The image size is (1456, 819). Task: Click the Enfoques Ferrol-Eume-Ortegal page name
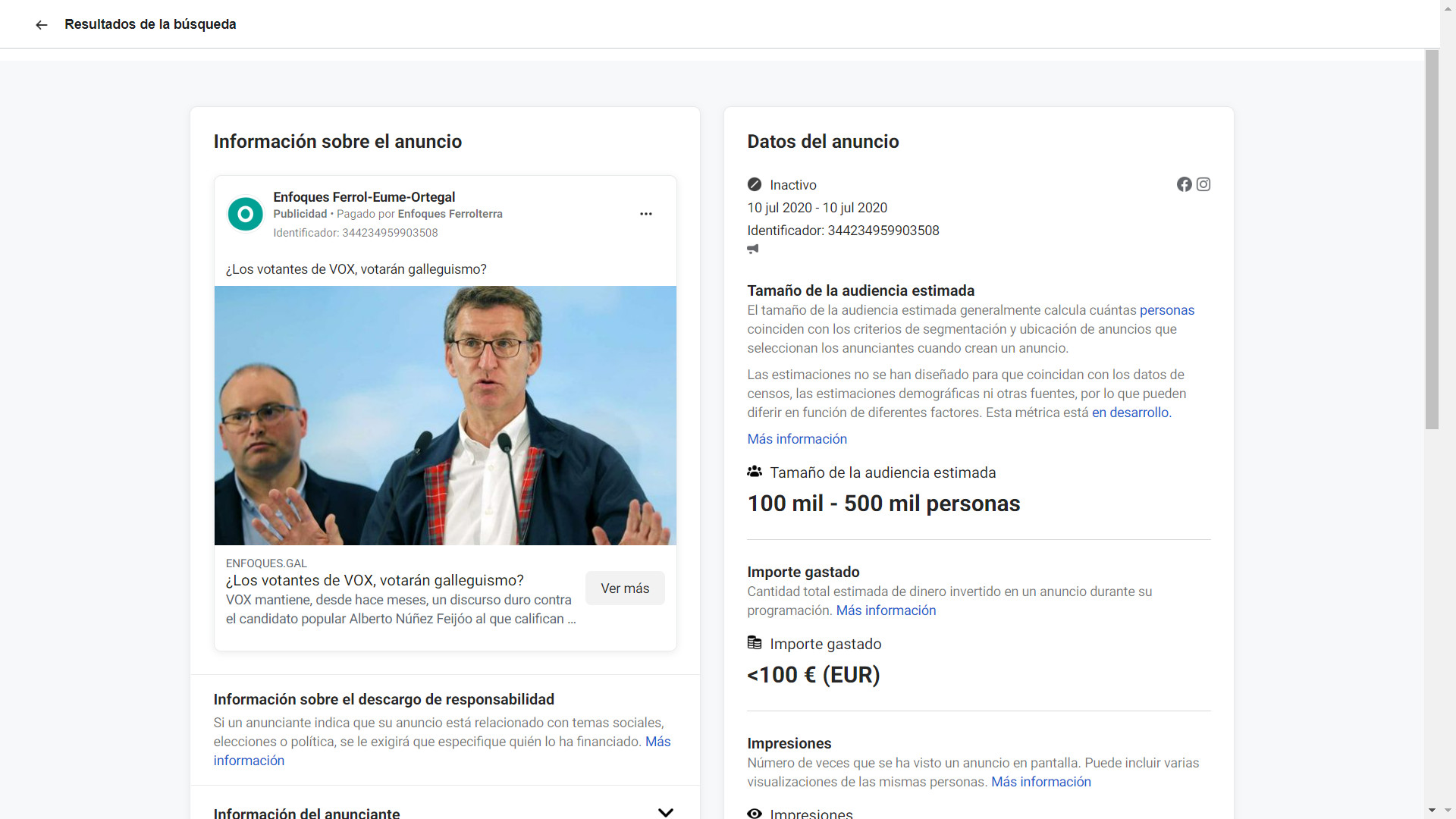pos(364,197)
